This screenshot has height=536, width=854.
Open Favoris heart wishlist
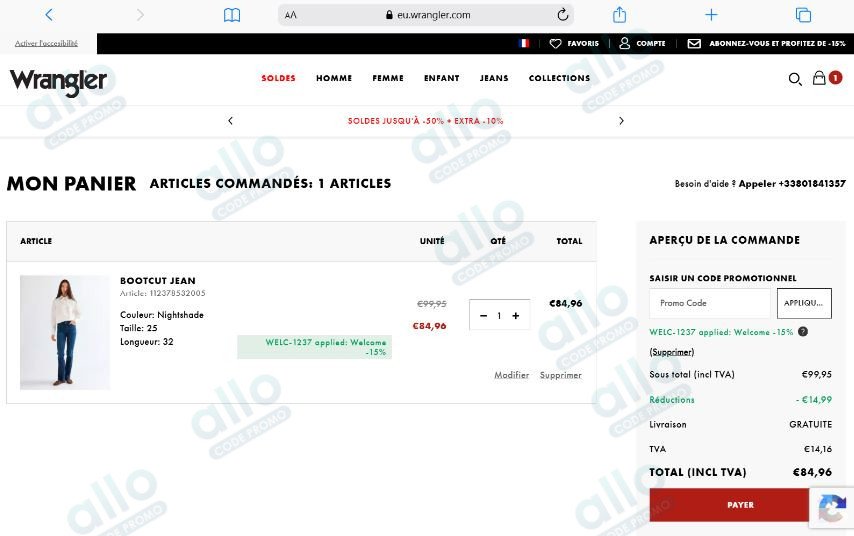point(574,43)
